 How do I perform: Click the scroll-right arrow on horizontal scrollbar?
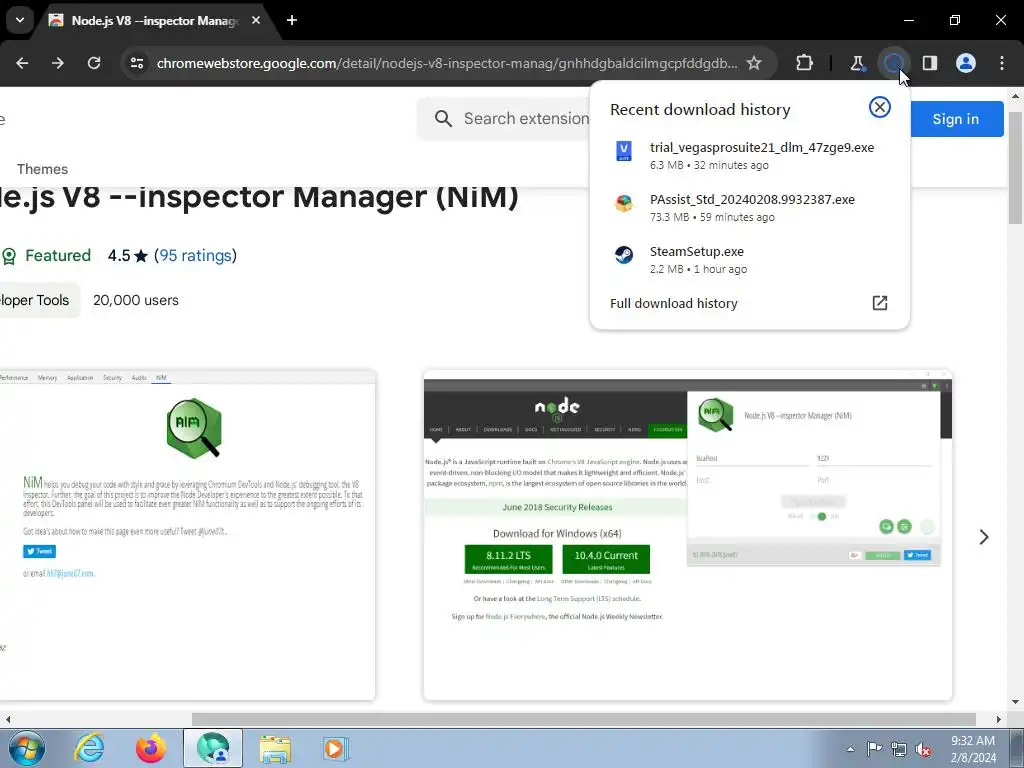pos(999,719)
